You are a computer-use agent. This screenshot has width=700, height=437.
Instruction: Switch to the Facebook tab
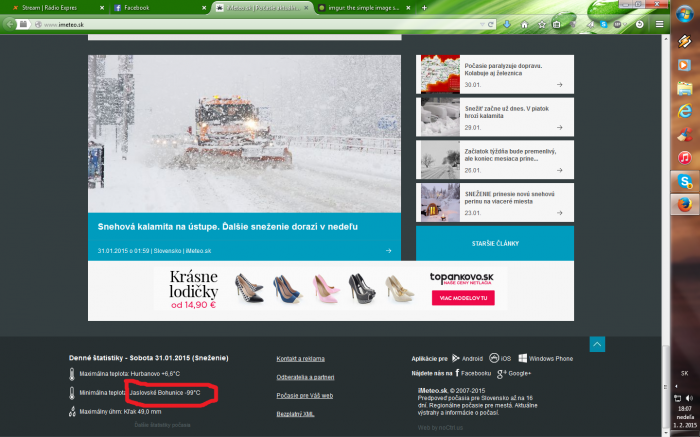[x=160, y=8]
